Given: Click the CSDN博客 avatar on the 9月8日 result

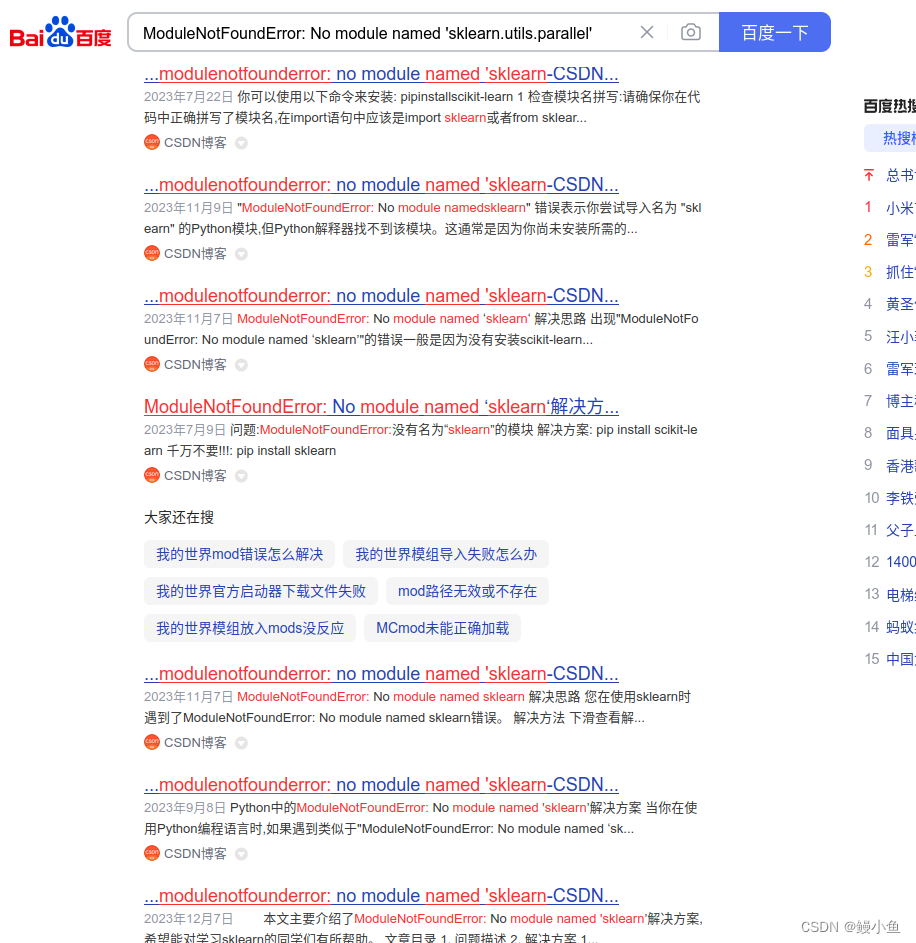Looking at the screenshot, I should click(x=151, y=853).
